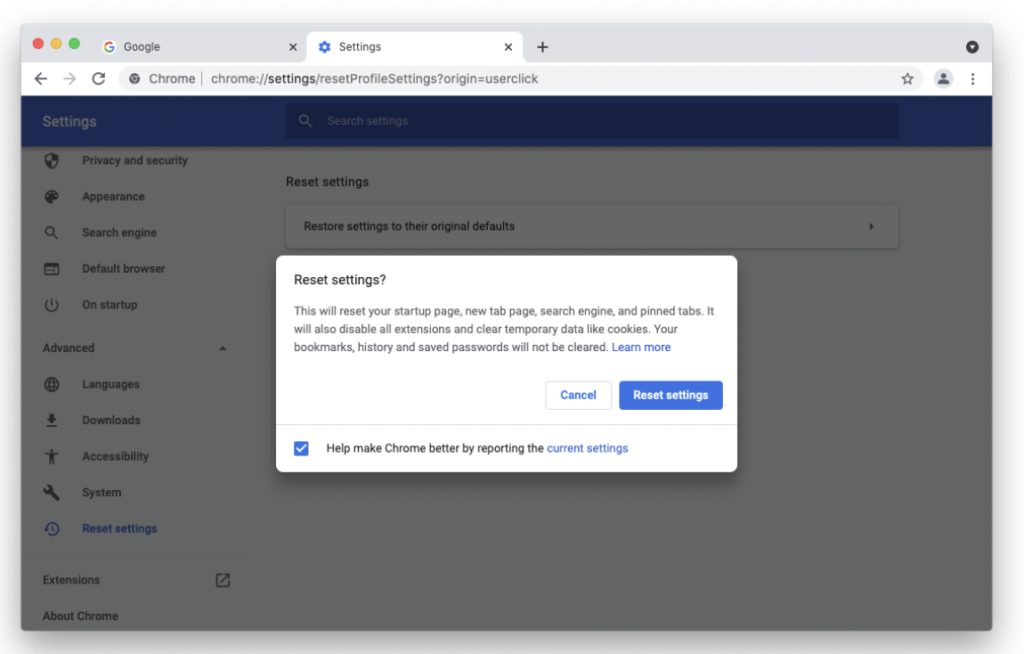This screenshot has height=654, width=1024.
Task: Click the Settings gear favicon on the tab
Action: (325, 47)
